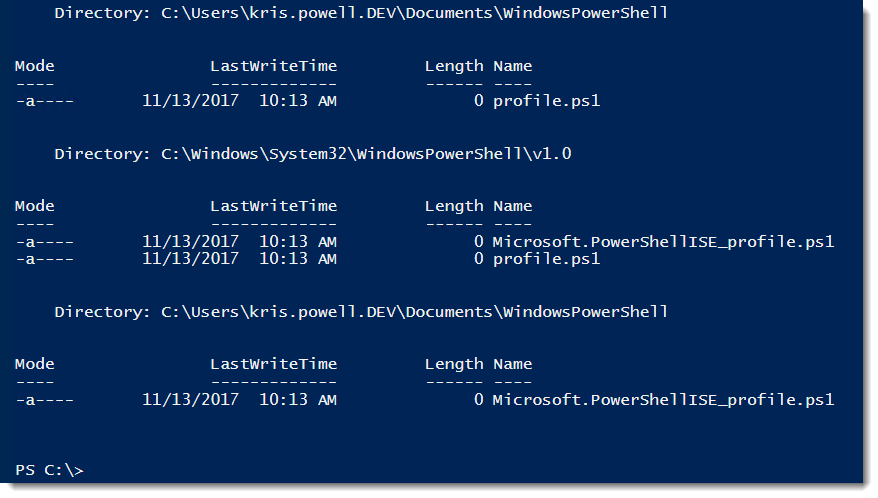Click the 10:13 AM time of the first profile.ps1
The width and height of the screenshot is (878, 498).
pos(298,101)
